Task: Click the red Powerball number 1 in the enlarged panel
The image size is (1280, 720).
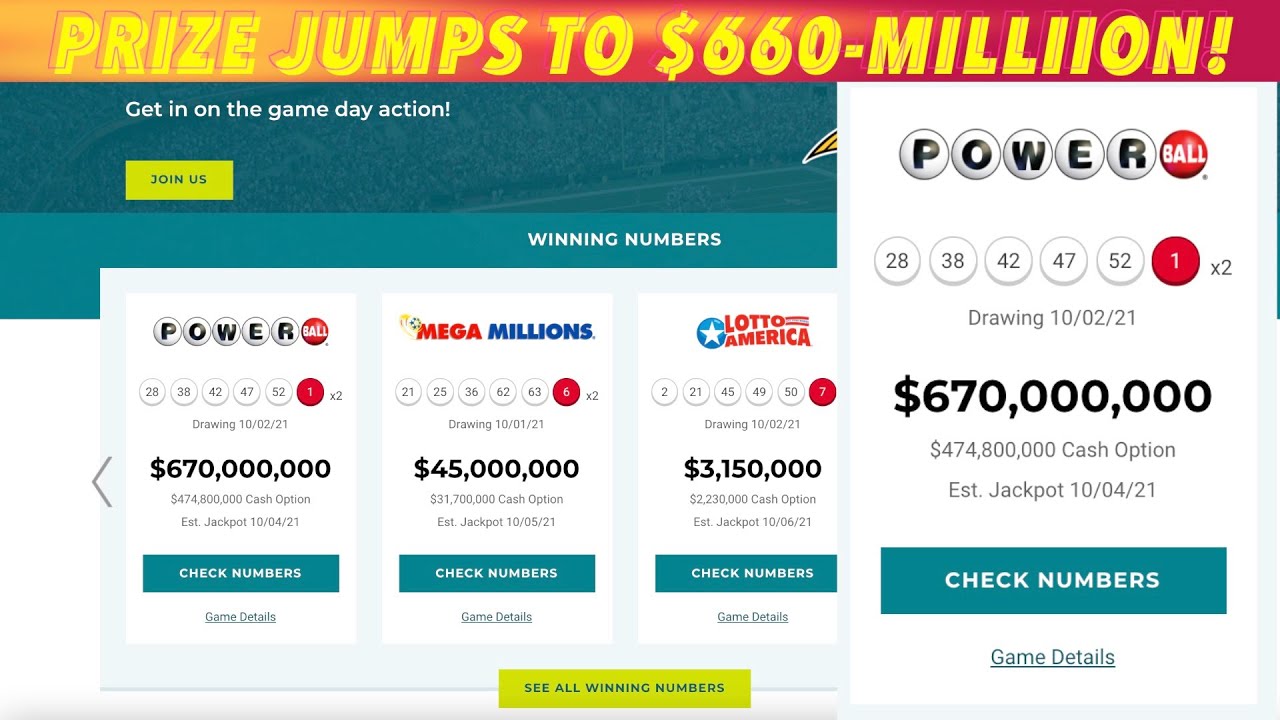Action: pos(1175,262)
